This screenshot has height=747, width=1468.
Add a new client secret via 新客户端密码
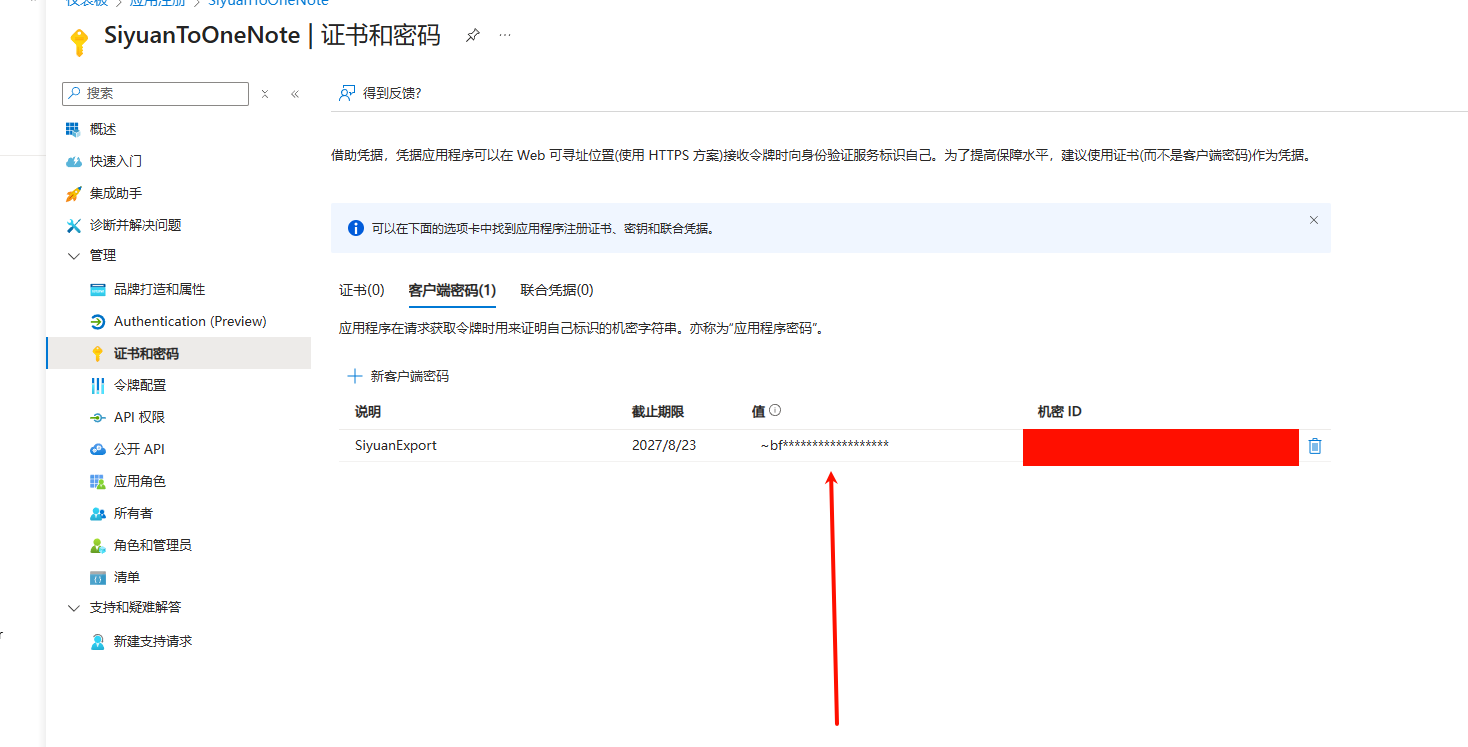point(398,376)
